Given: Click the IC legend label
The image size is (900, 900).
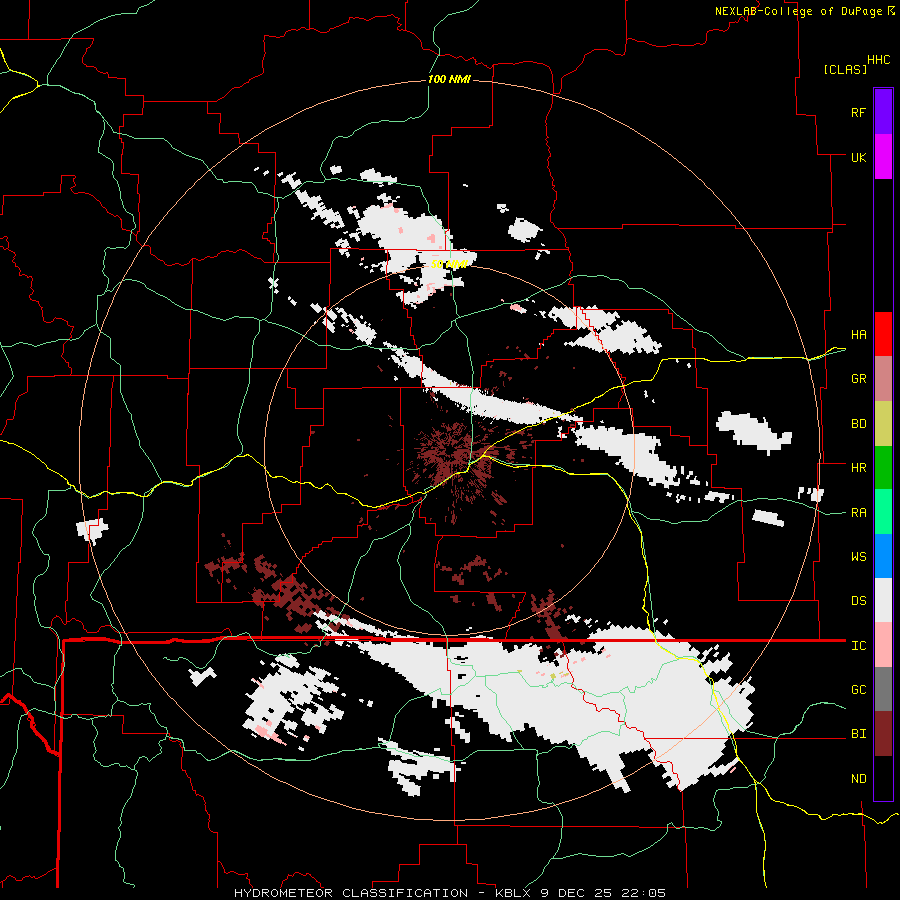Looking at the screenshot, I should [x=858, y=646].
